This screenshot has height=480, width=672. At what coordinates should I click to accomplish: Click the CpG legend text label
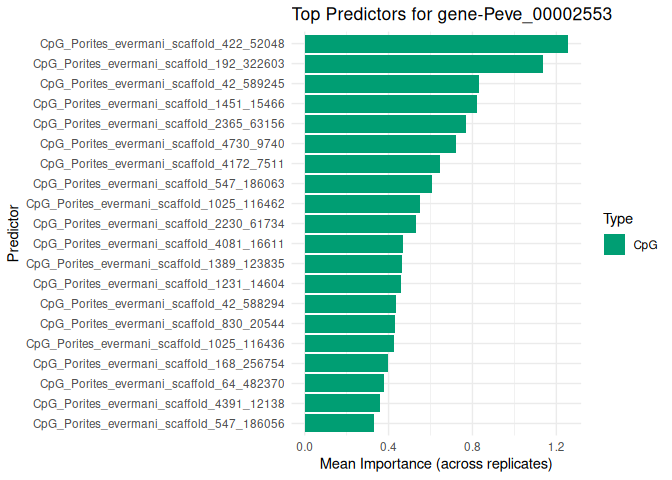click(x=645, y=245)
